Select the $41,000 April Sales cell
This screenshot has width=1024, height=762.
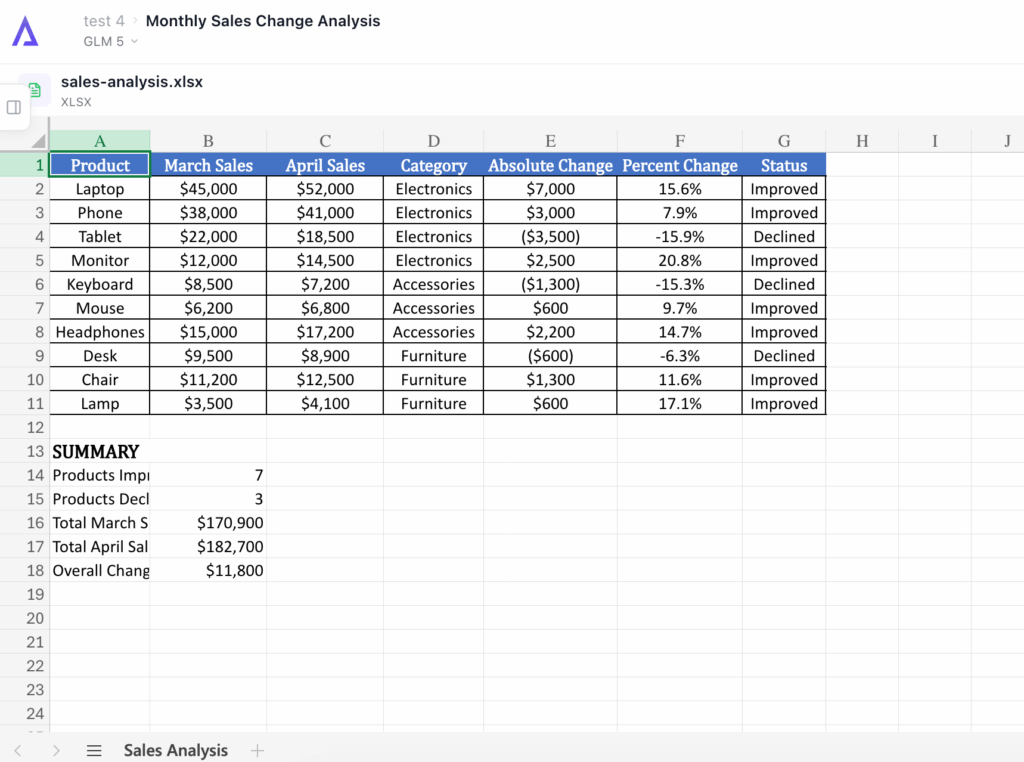point(325,213)
